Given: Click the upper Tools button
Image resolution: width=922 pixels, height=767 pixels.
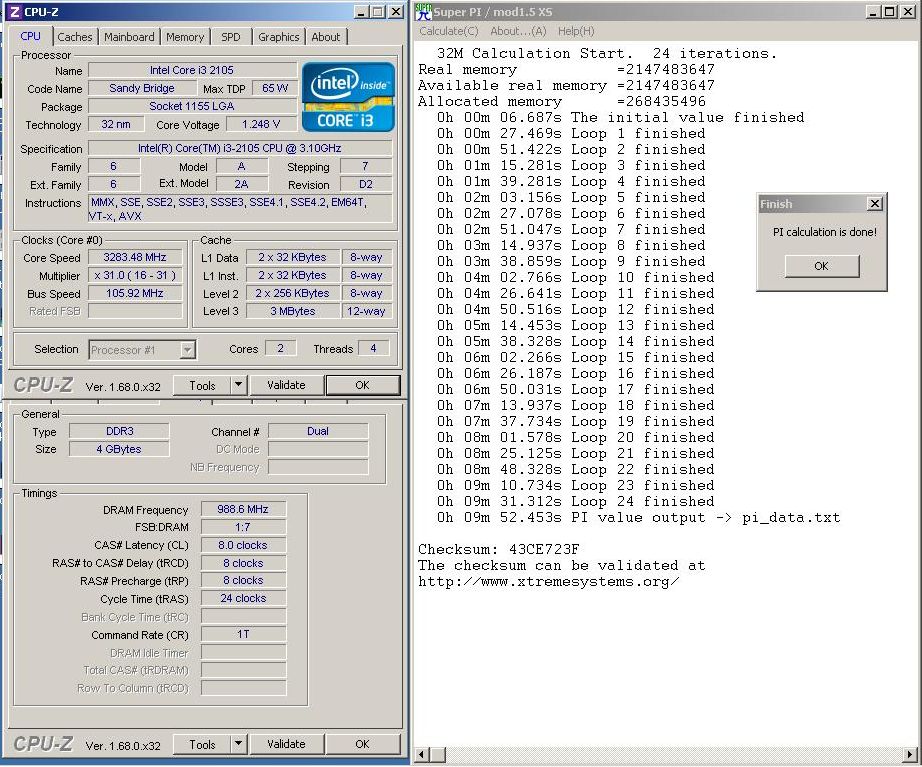Looking at the screenshot, I should pyautogui.click(x=202, y=385).
